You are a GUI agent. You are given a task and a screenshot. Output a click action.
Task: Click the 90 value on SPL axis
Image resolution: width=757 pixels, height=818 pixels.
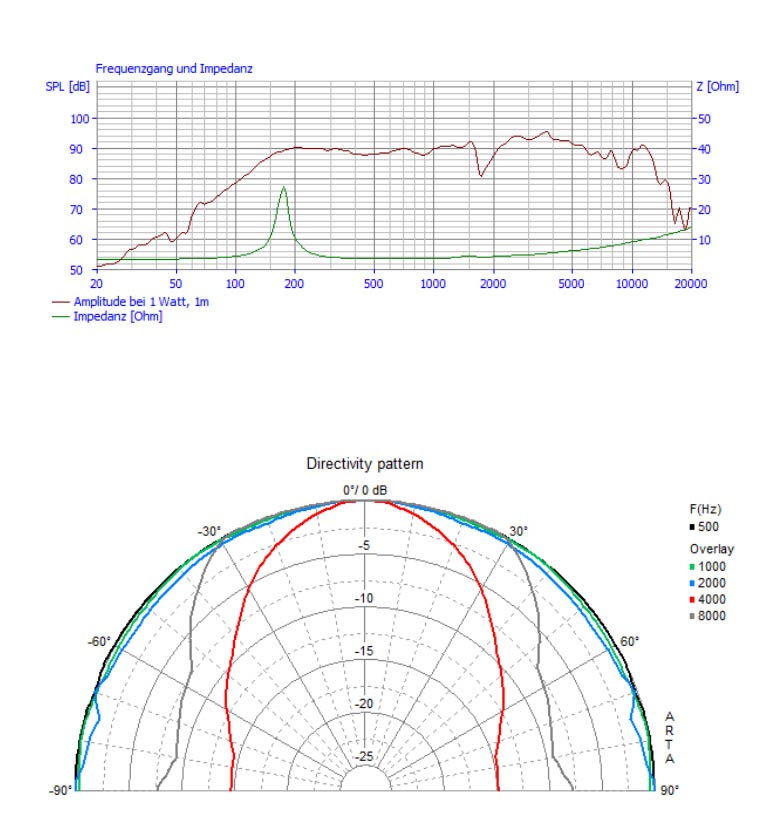click(76, 149)
